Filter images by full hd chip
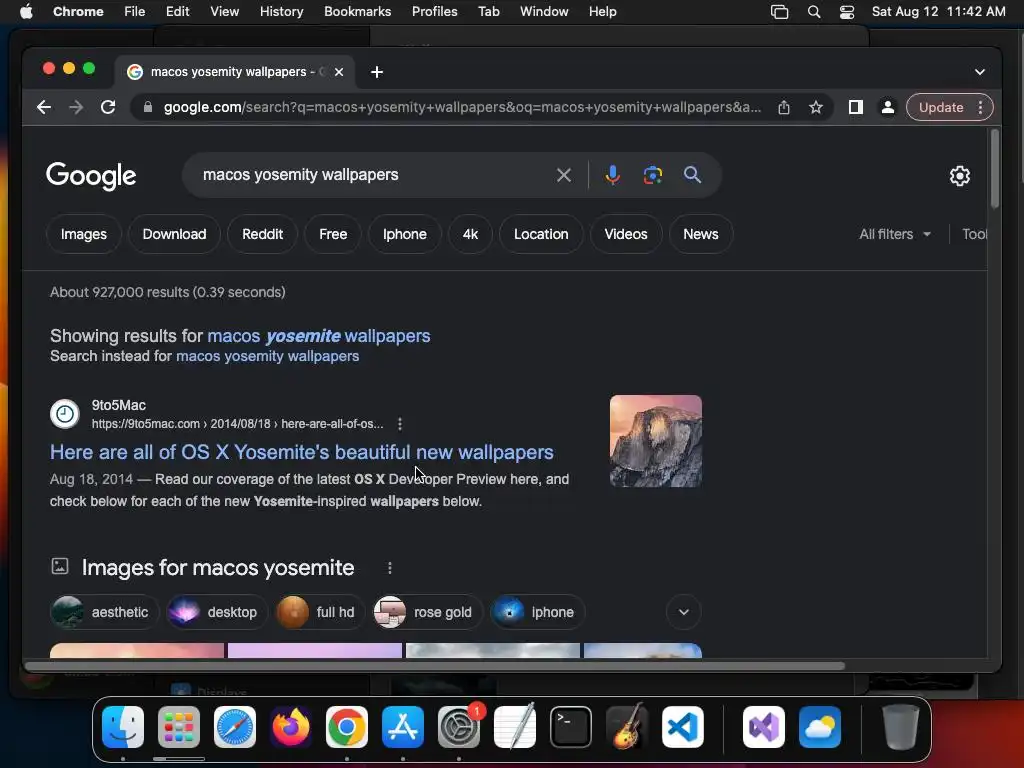1024x768 pixels. (319, 612)
